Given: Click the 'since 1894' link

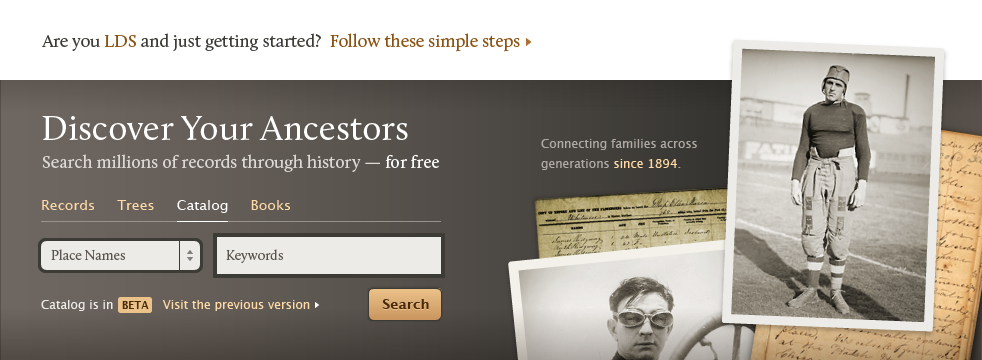Looking at the screenshot, I should pyautogui.click(x=645, y=164).
